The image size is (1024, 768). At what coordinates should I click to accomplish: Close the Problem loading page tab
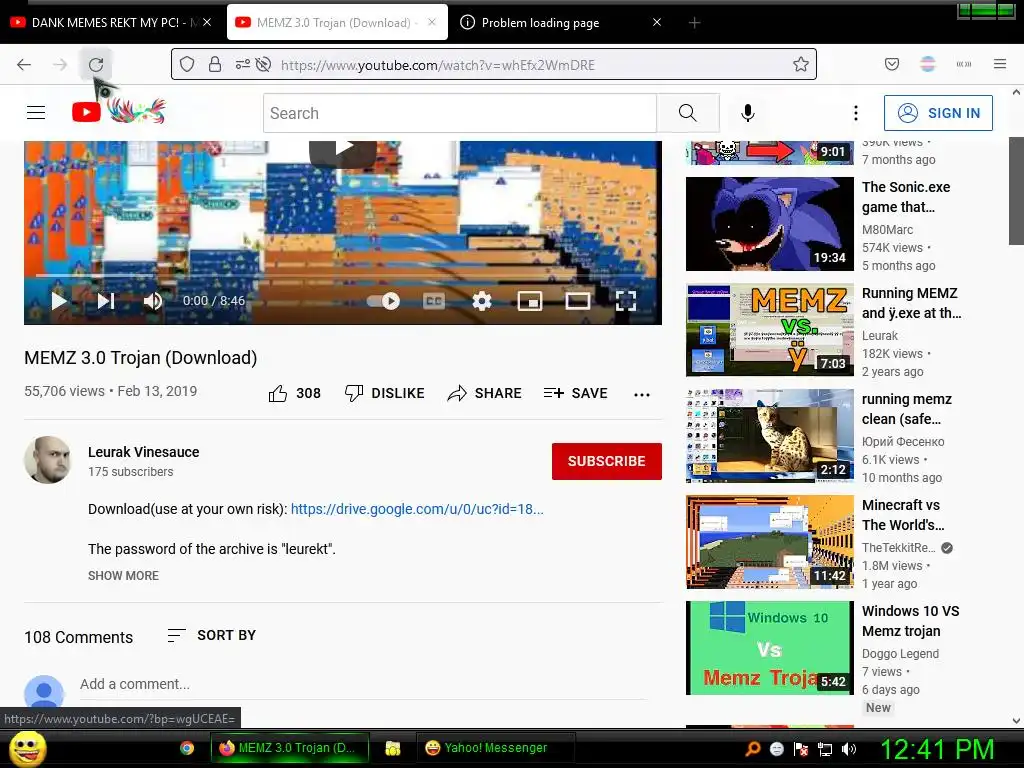coord(657,22)
